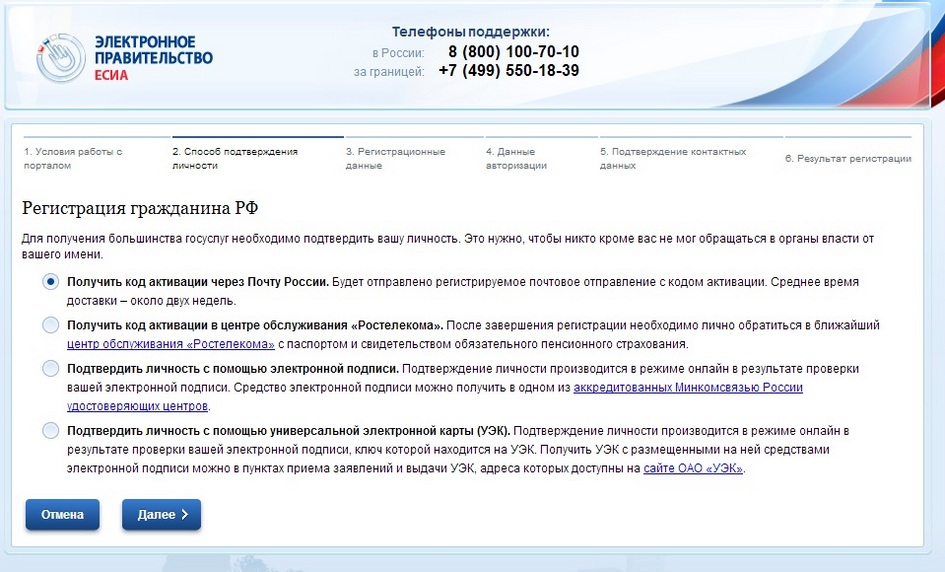Click the heading Регистрация гражданина РФ
This screenshot has height=572, width=945.
coord(140,208)
